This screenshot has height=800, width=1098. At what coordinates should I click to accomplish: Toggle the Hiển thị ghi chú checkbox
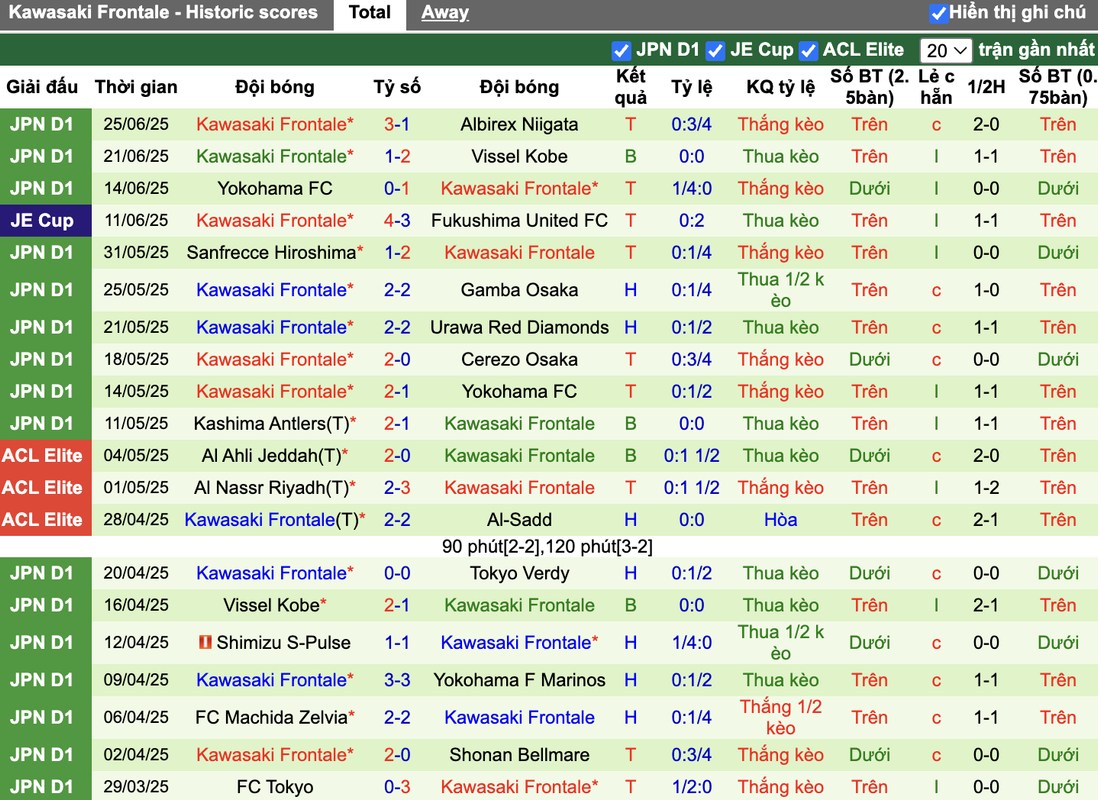click(x=938, y=13)
